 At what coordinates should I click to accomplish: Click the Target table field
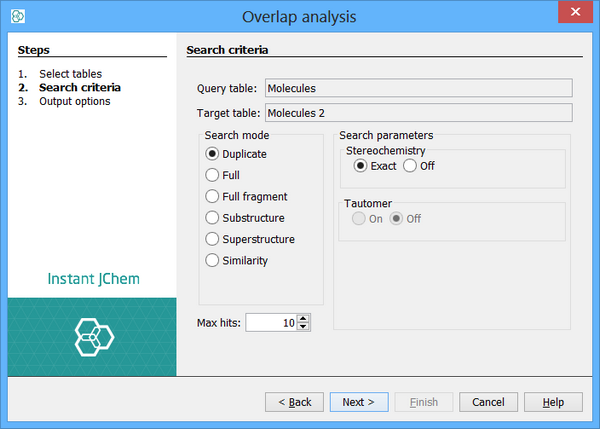click(x=417, y=113)
